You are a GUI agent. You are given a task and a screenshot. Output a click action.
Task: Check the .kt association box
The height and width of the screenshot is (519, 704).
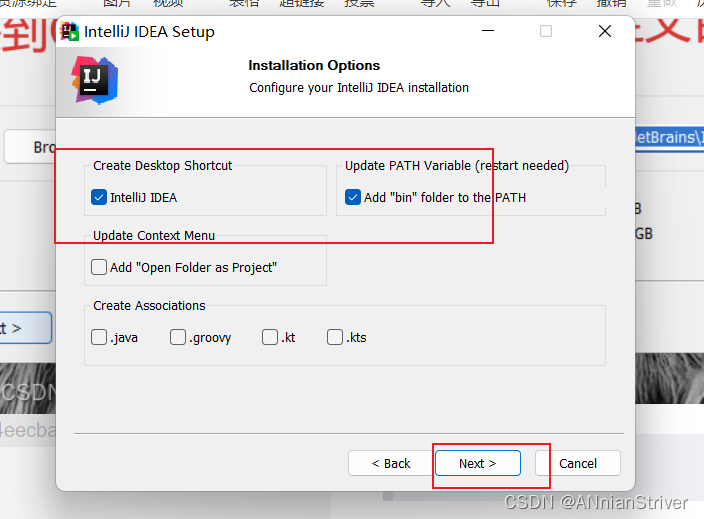(x=270, y=337)
